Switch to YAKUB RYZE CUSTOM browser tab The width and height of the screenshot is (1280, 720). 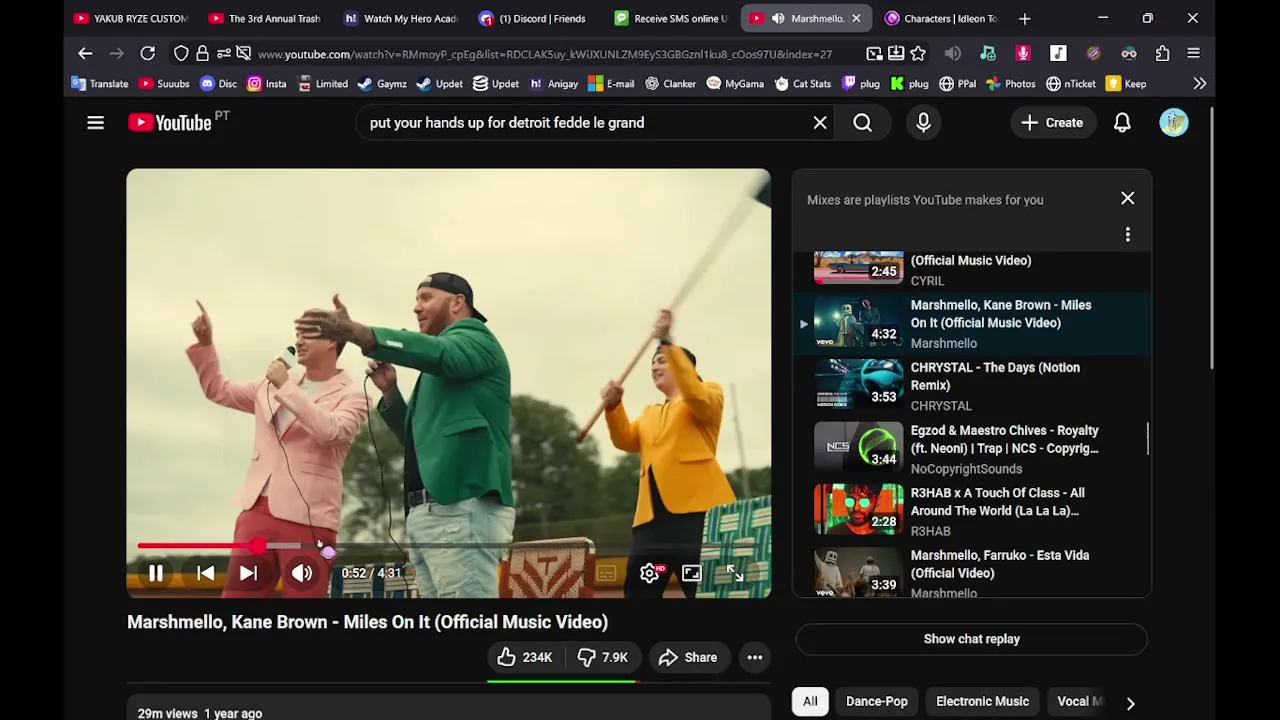point(131,18)
